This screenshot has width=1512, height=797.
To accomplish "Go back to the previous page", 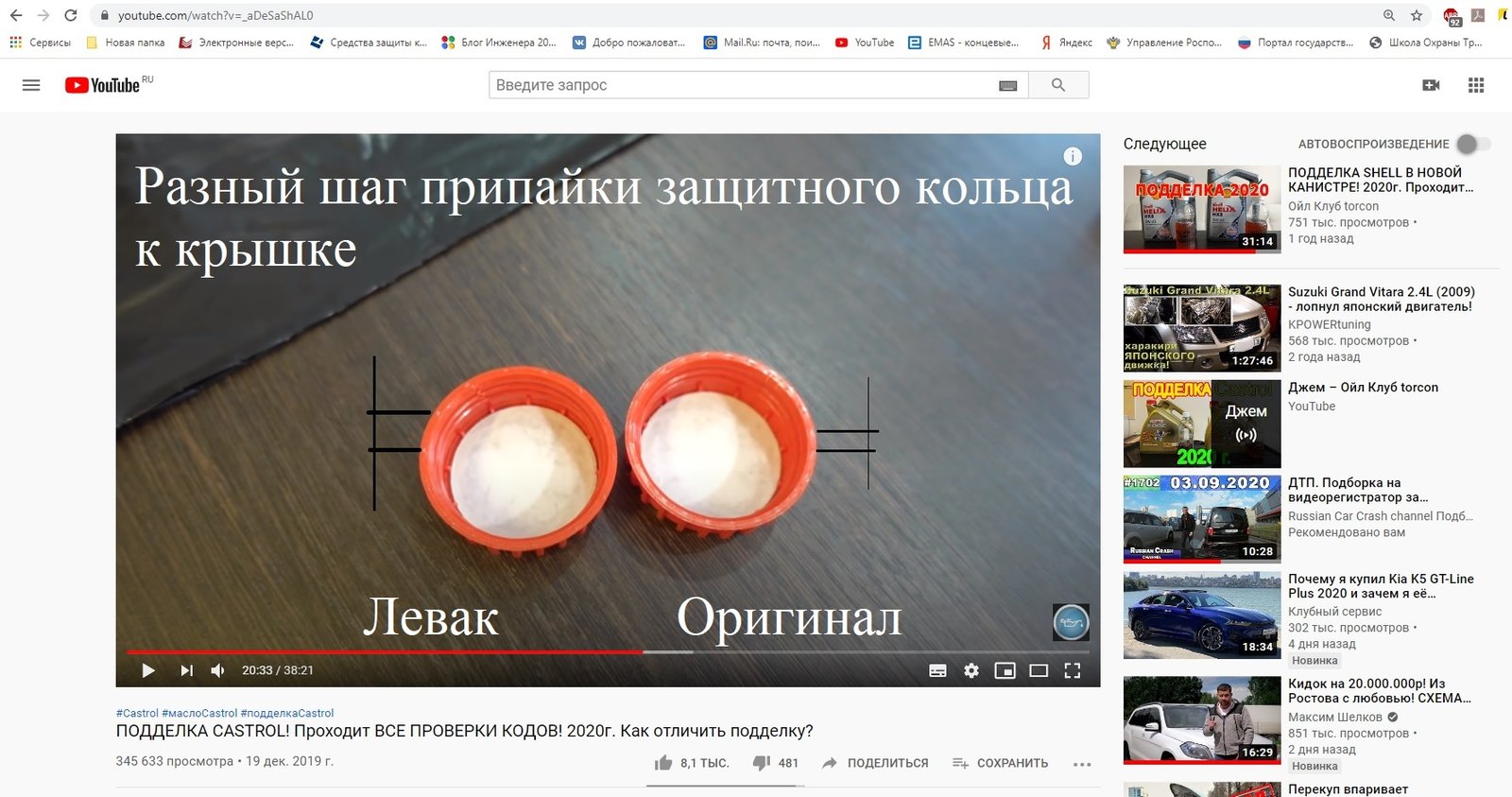I will (x=16, y=15).
